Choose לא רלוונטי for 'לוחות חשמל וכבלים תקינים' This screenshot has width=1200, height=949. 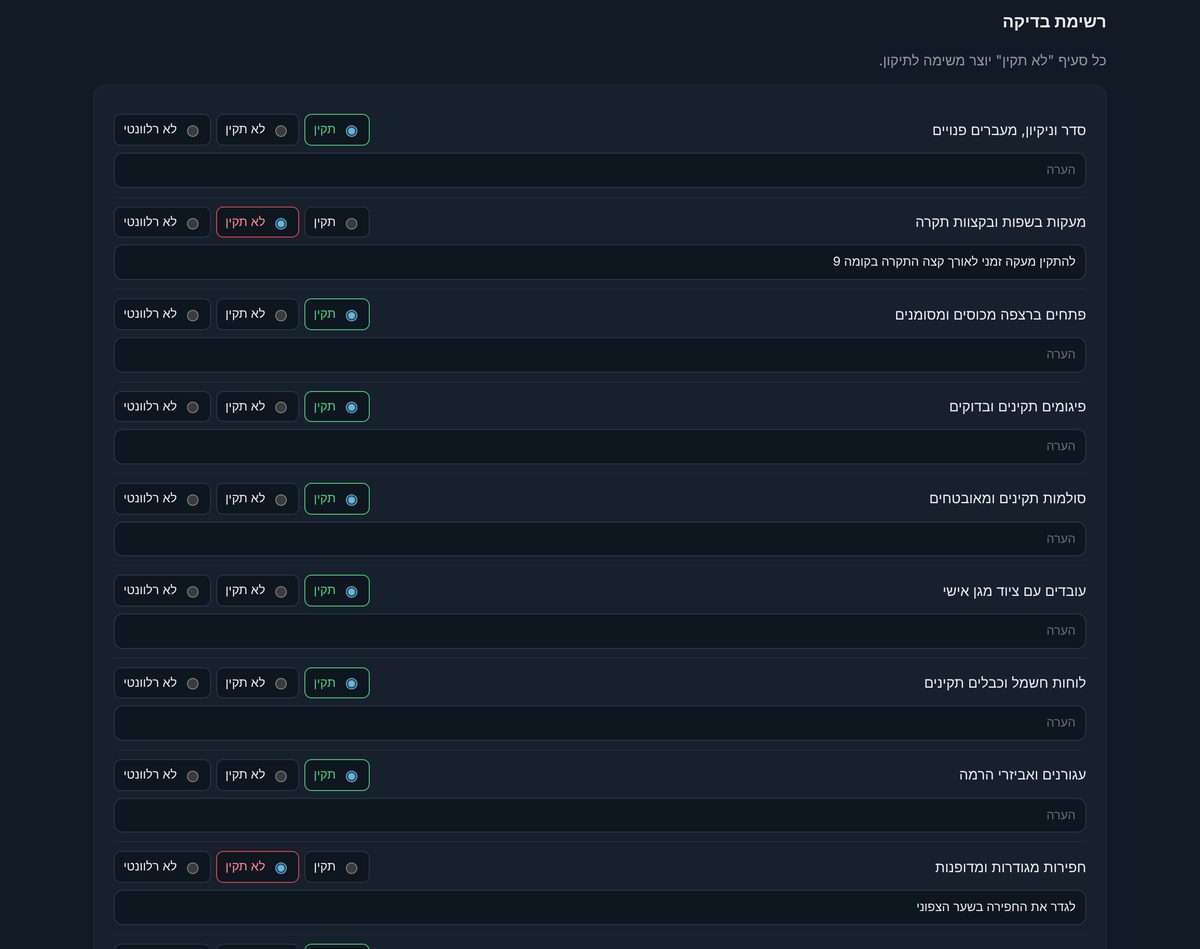click(162, 683)
